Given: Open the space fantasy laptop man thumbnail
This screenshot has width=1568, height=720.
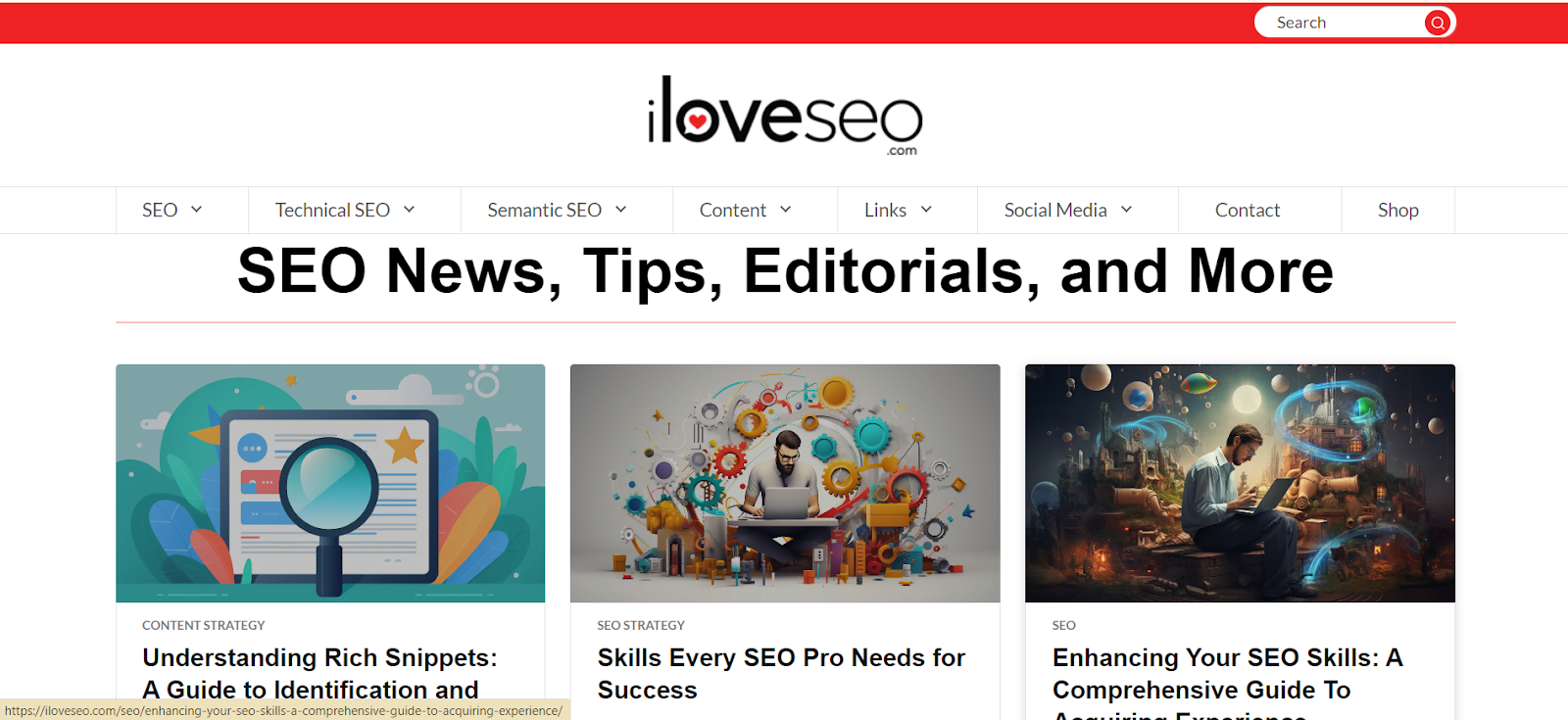Looking at the screenshot, I should pos(1240,483).
